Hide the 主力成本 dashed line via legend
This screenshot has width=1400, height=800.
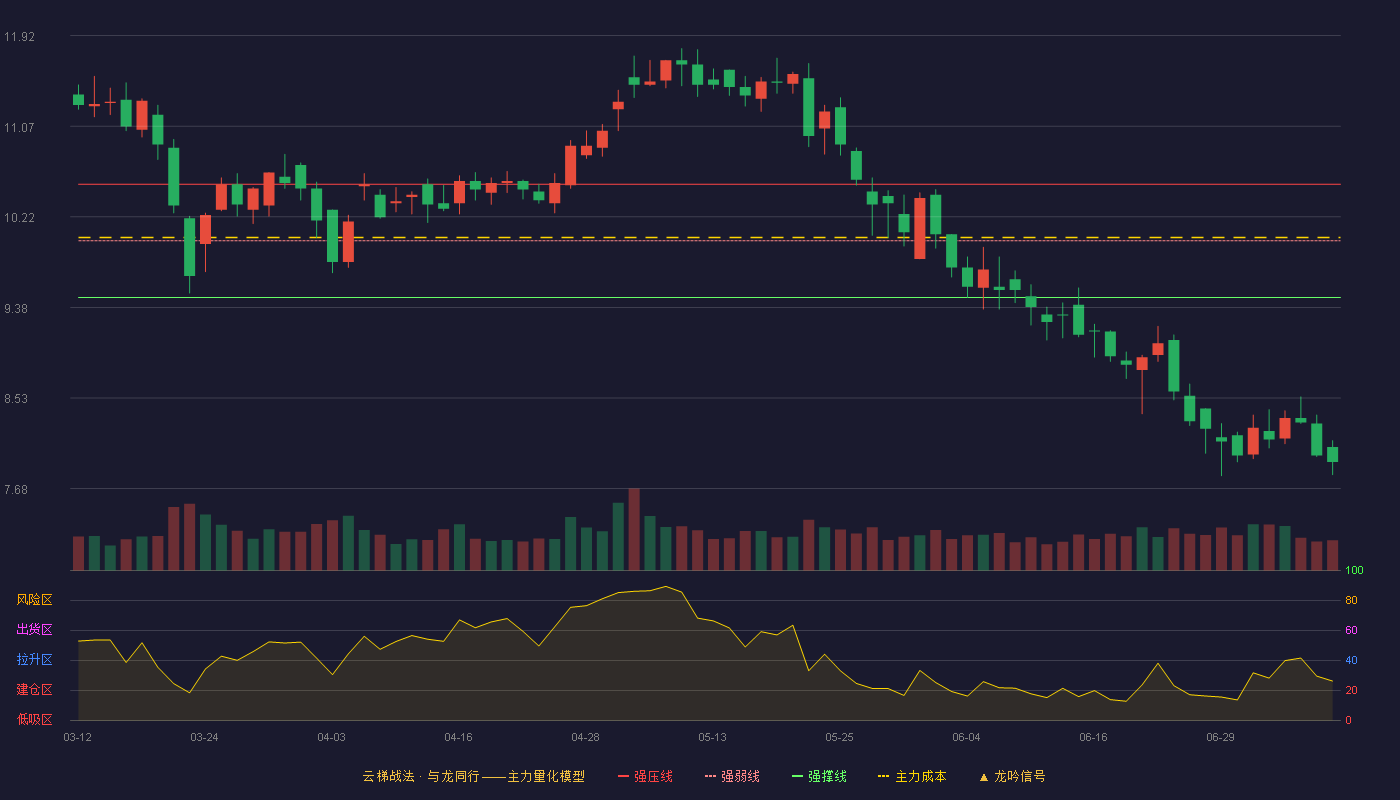point(912,776)
